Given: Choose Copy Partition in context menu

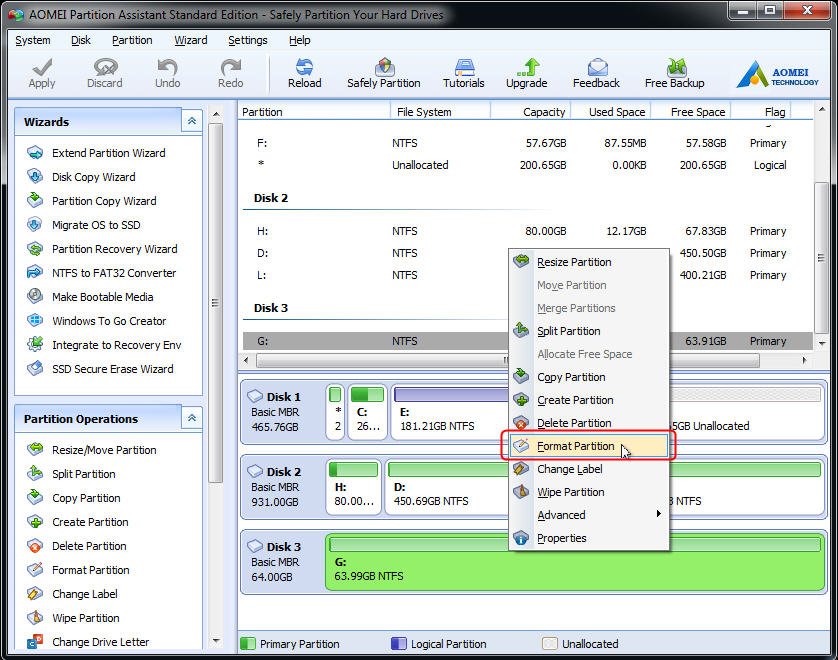Looking at the screenshot, I should click(x=589, y=377).
